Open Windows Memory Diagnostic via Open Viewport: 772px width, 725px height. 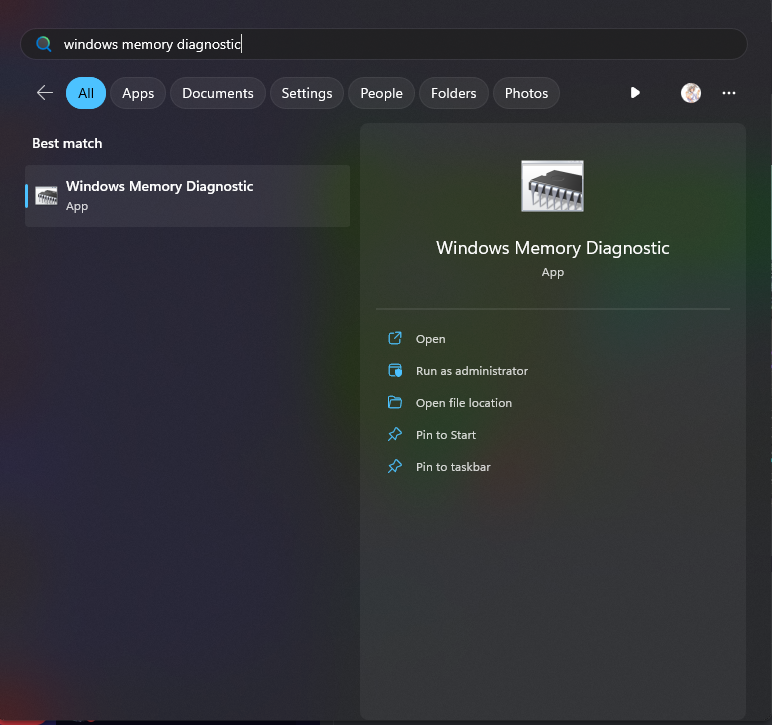(430, 339)
